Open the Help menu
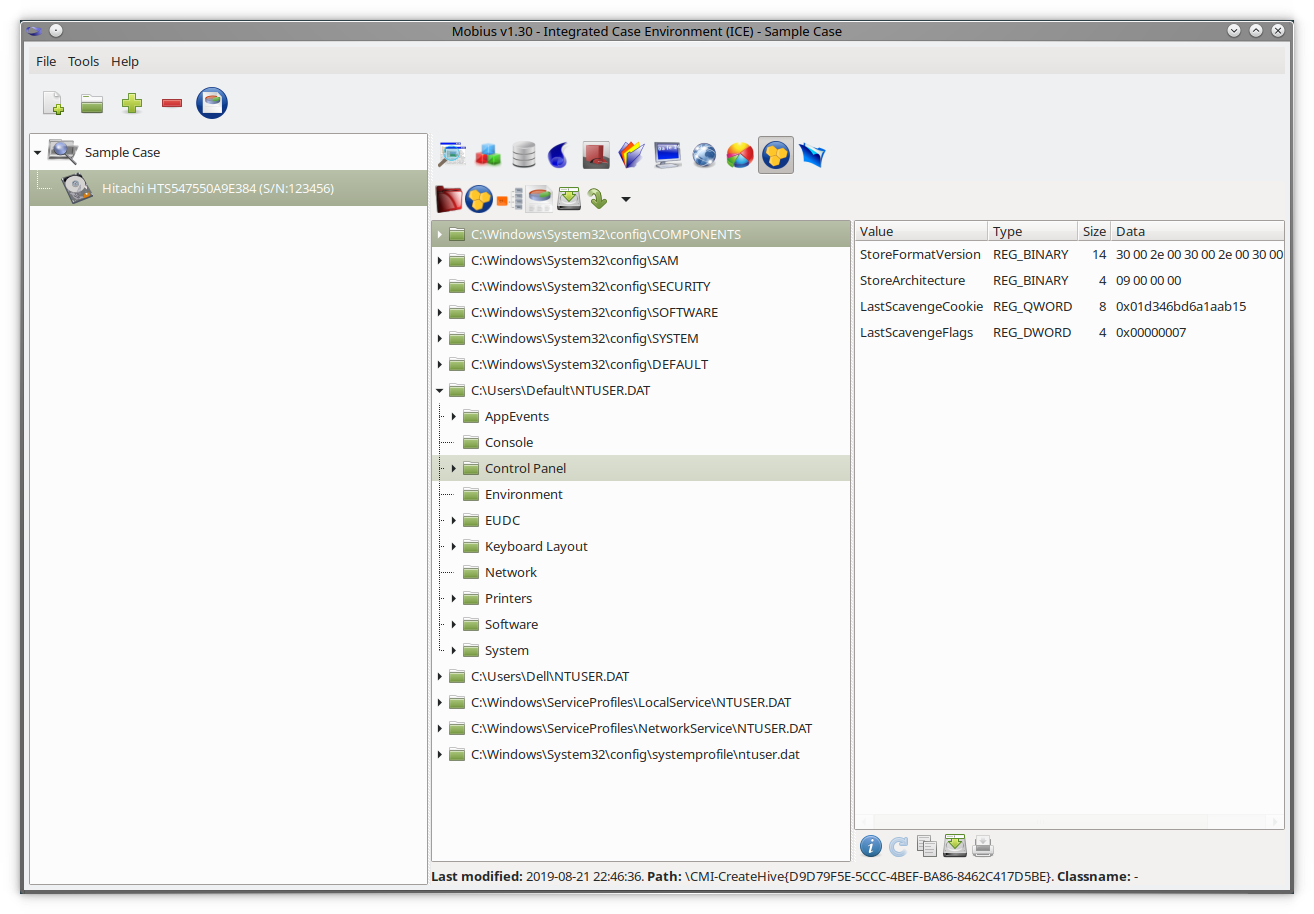The width and height of the screenshot is (1314, 914). pos(125,61)
